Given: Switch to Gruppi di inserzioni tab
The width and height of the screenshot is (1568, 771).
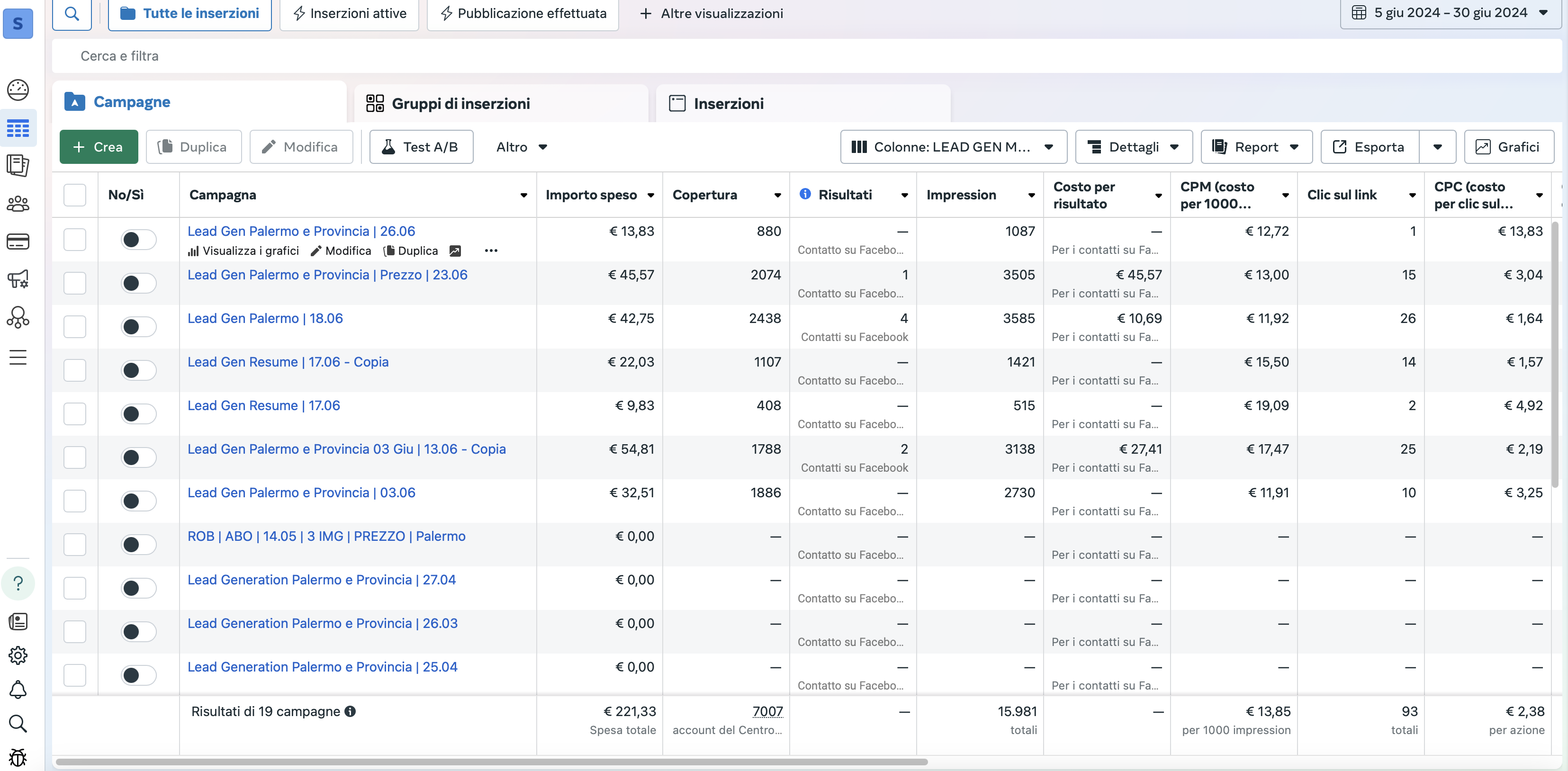Looking at the screenshot, I should point(460,103).
